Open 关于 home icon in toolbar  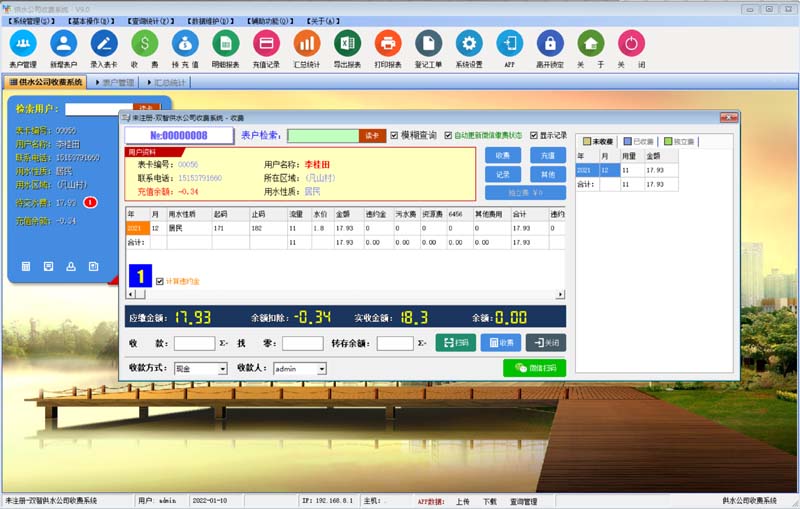[x=591, y=44]
